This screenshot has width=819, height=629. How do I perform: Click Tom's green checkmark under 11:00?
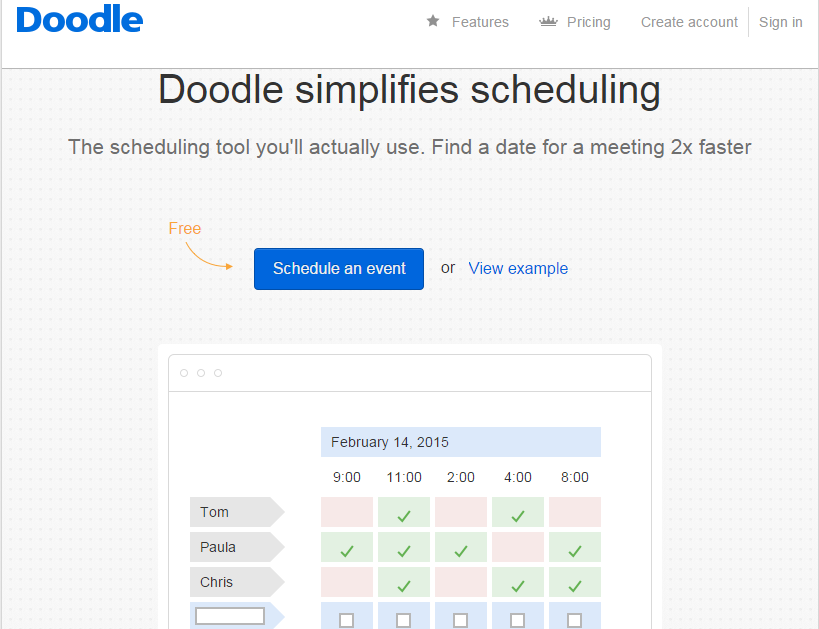pos(404,514)
